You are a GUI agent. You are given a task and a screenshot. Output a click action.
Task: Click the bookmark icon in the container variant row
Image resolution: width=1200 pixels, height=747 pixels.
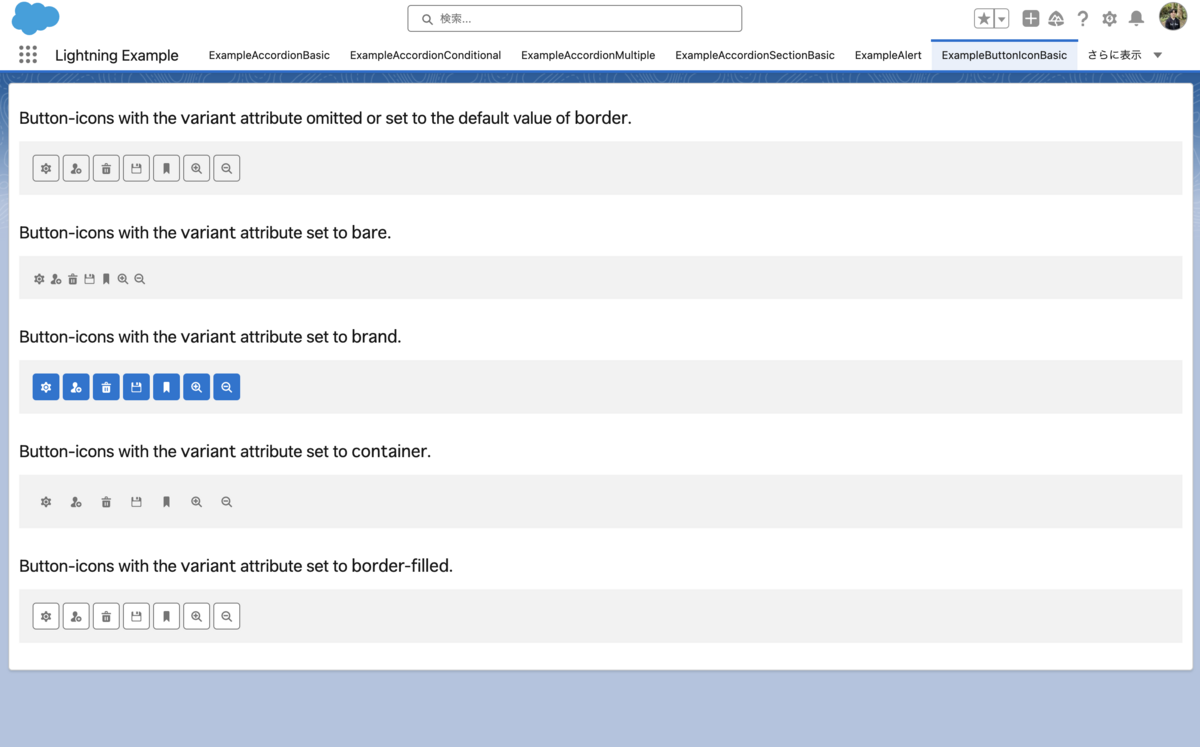click(166, 501)
